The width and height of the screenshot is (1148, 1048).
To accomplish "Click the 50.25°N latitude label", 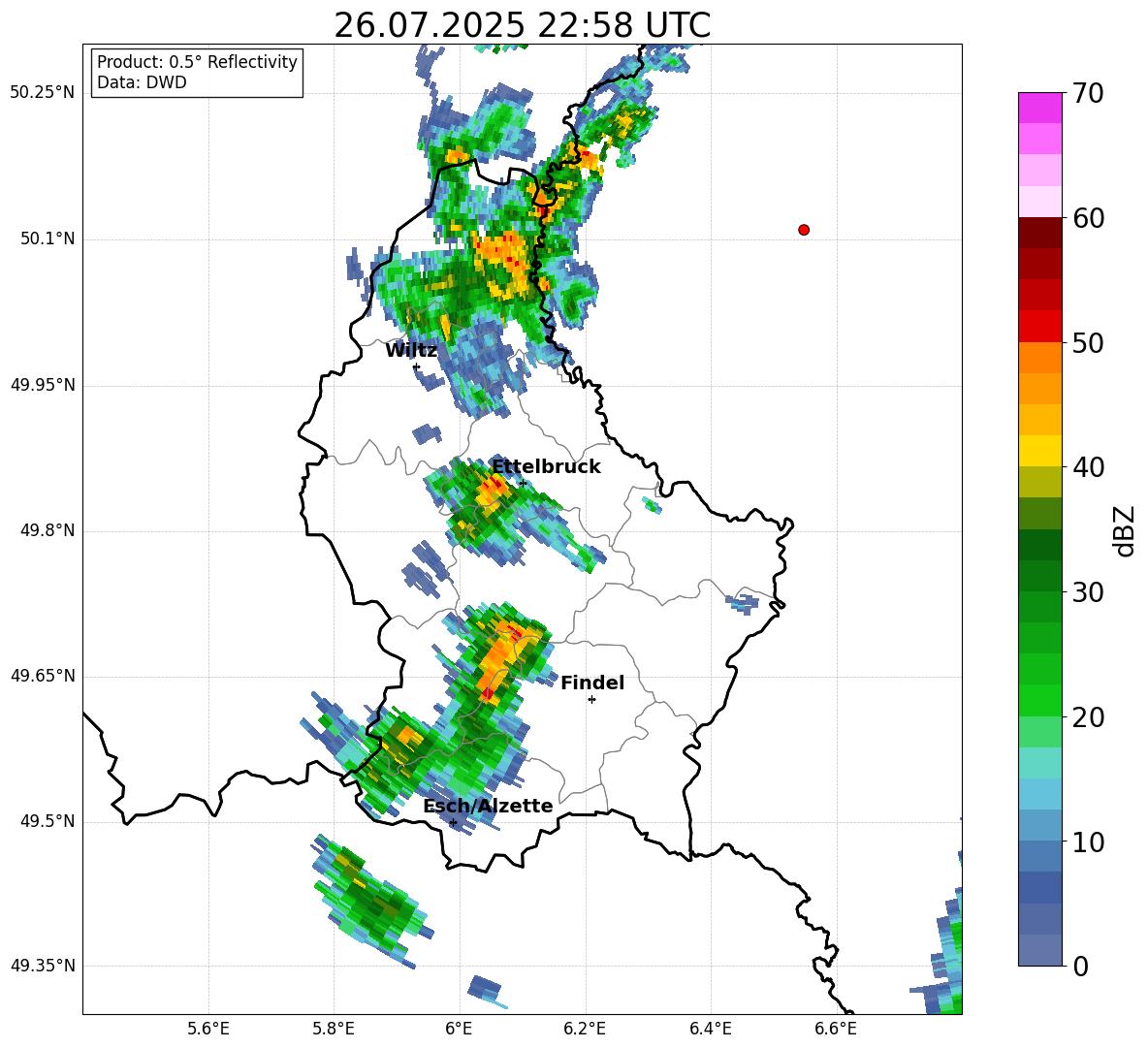I will (42, 93).
